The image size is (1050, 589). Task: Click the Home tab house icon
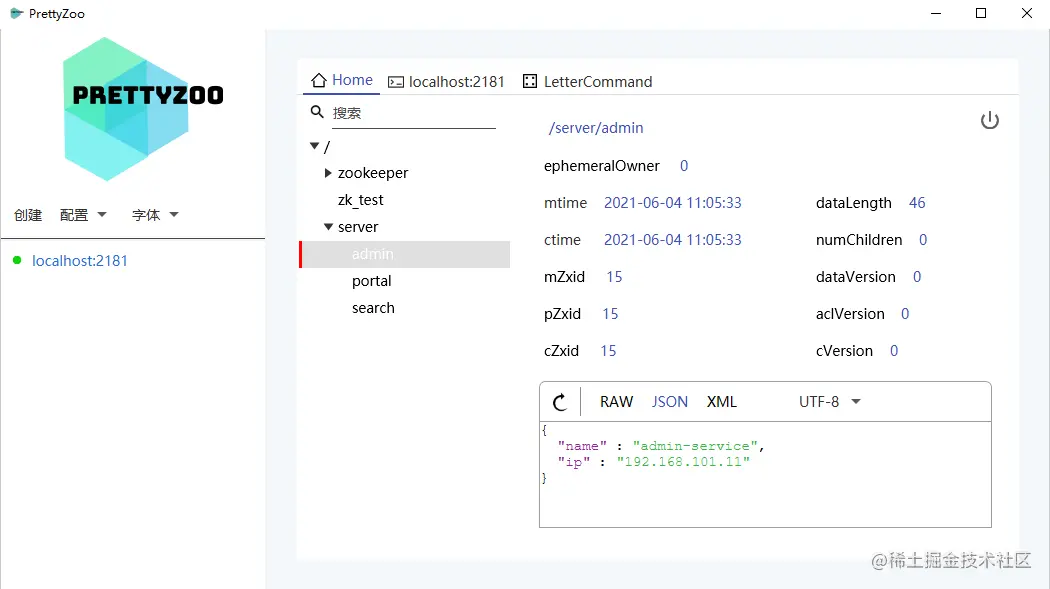[x=319, y=80]
